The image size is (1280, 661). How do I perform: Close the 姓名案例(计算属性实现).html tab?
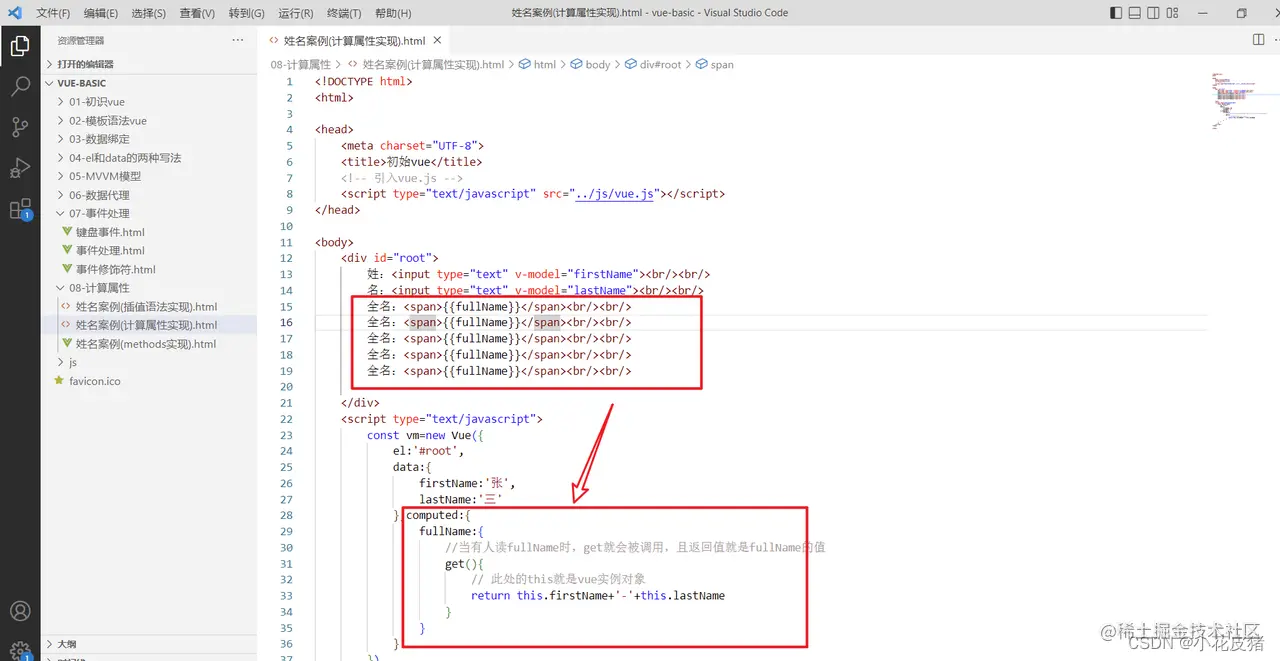[x=437, y=41]
